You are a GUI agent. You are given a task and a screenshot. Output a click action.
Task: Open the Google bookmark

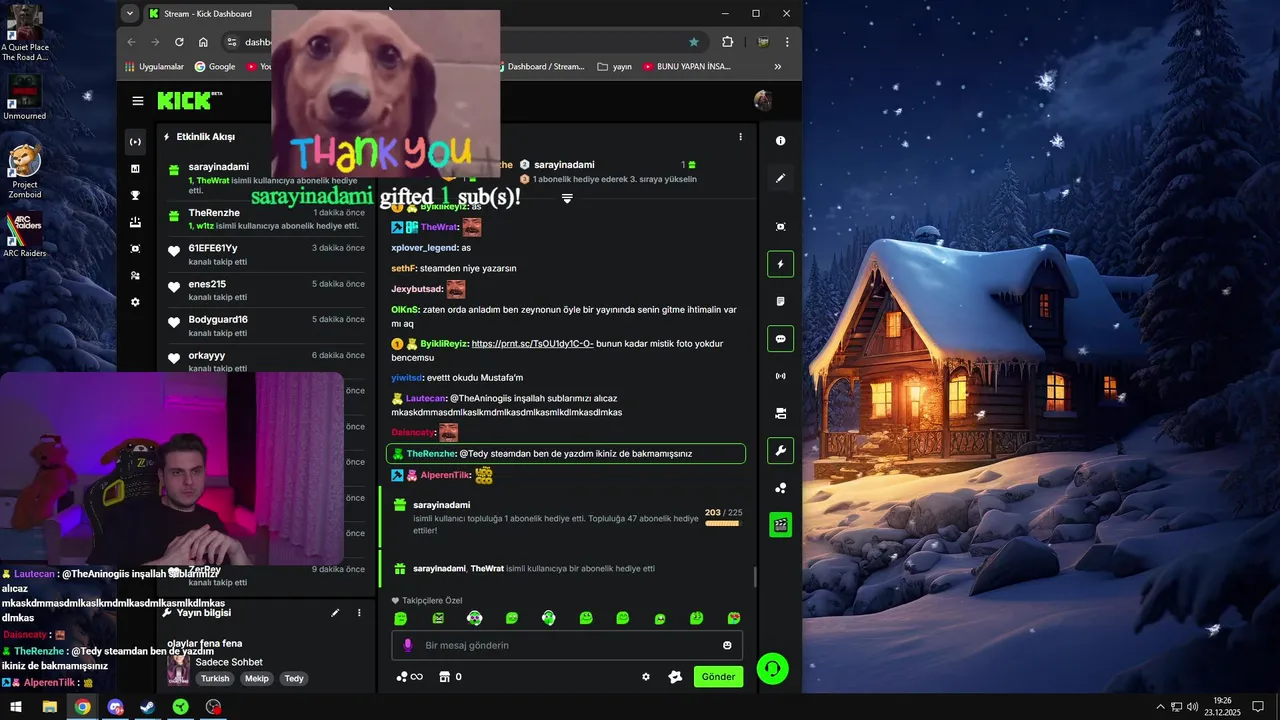coord(215,67)
